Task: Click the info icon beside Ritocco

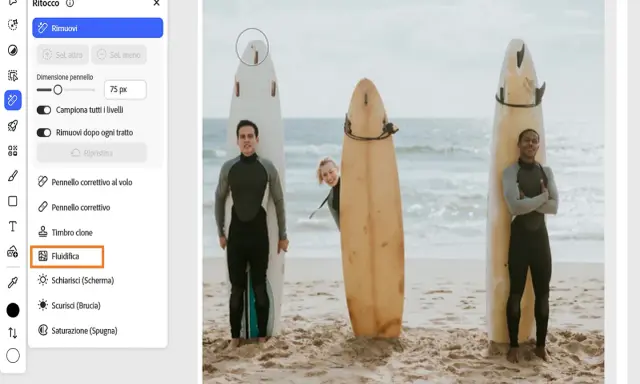Action: tap(70, 3)
